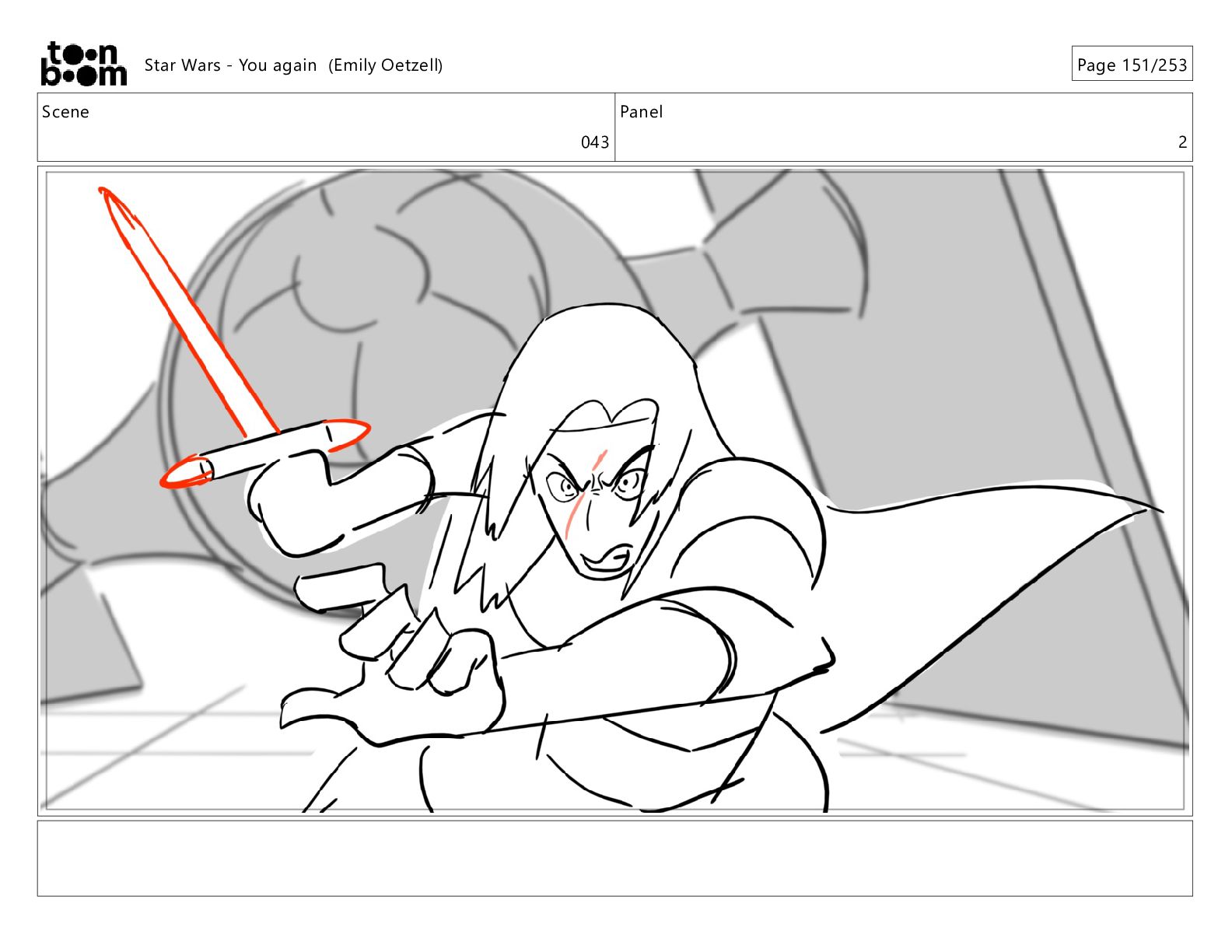Click the 'Scene' label
Screen dimensions: 1232x952
tap(65, 112)
